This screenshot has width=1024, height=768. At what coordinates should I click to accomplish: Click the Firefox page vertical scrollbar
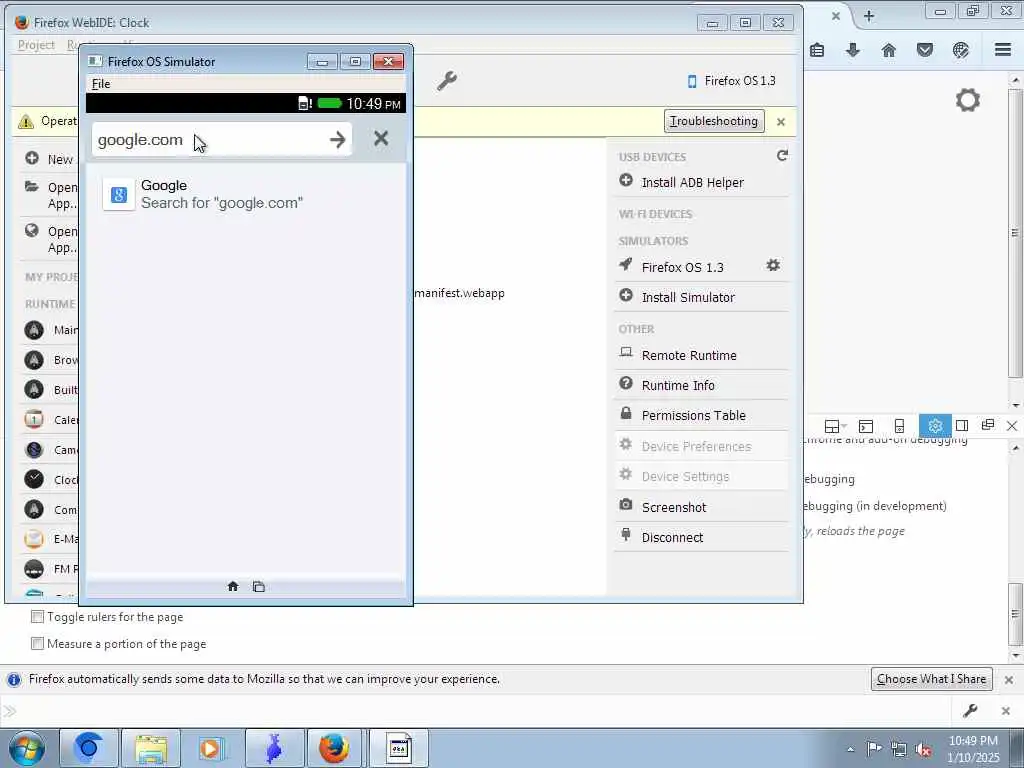(x=1015, y=232)
